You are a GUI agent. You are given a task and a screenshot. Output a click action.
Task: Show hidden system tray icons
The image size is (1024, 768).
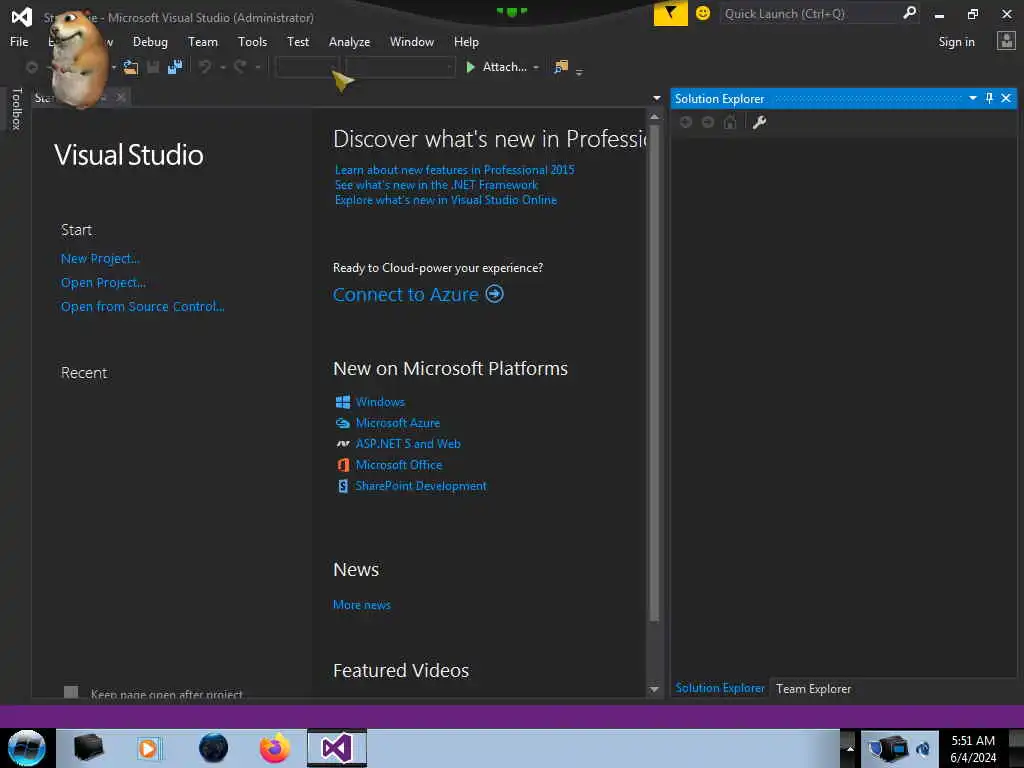click(850, 748)
